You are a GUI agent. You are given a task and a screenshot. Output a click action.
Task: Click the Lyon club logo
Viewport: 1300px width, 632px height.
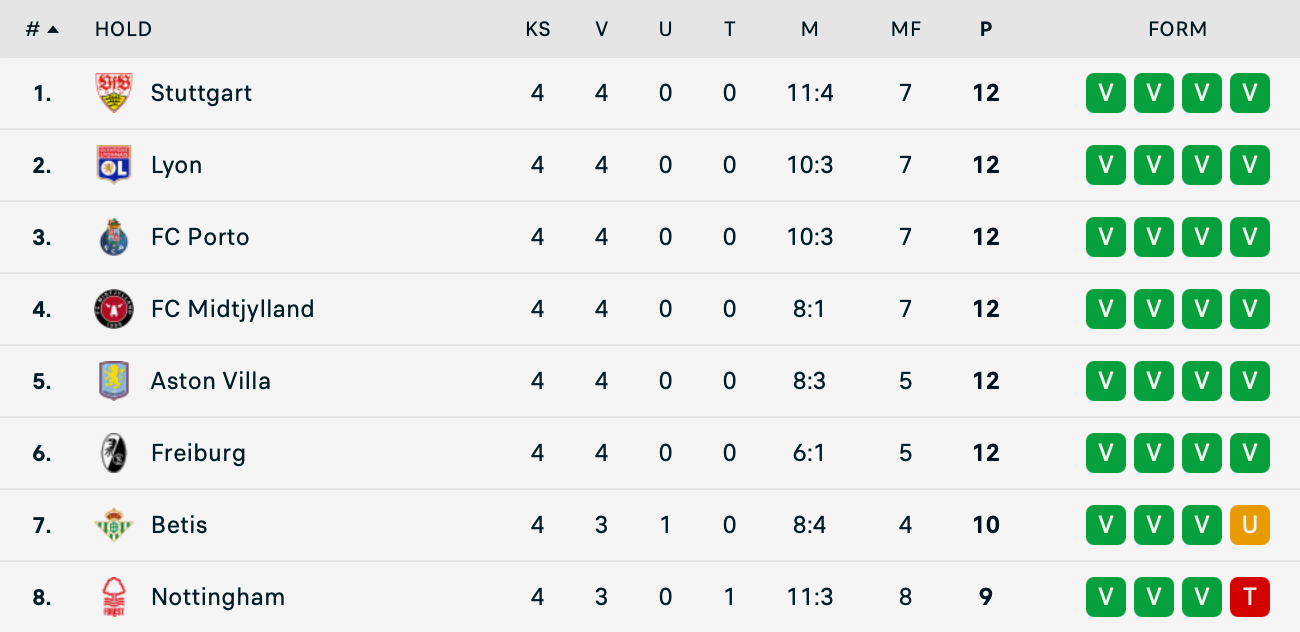[113, 165]
